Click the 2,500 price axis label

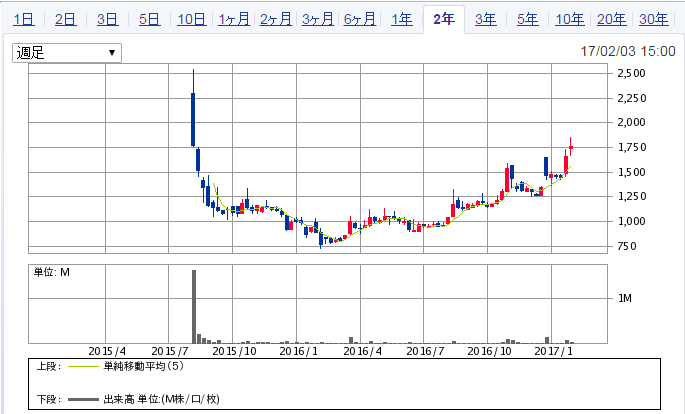631,73
